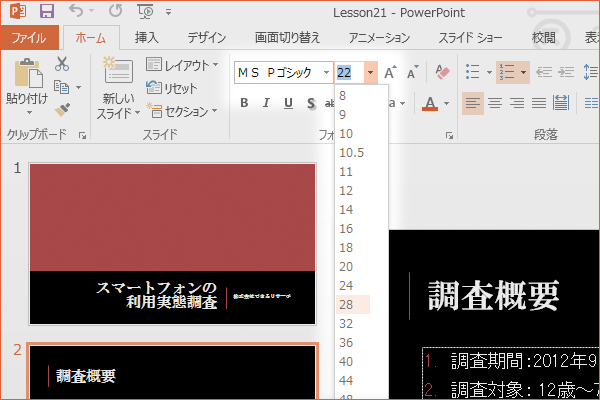
Task: Open the Numbering dropdown arrow
Action: coord(523,72)
